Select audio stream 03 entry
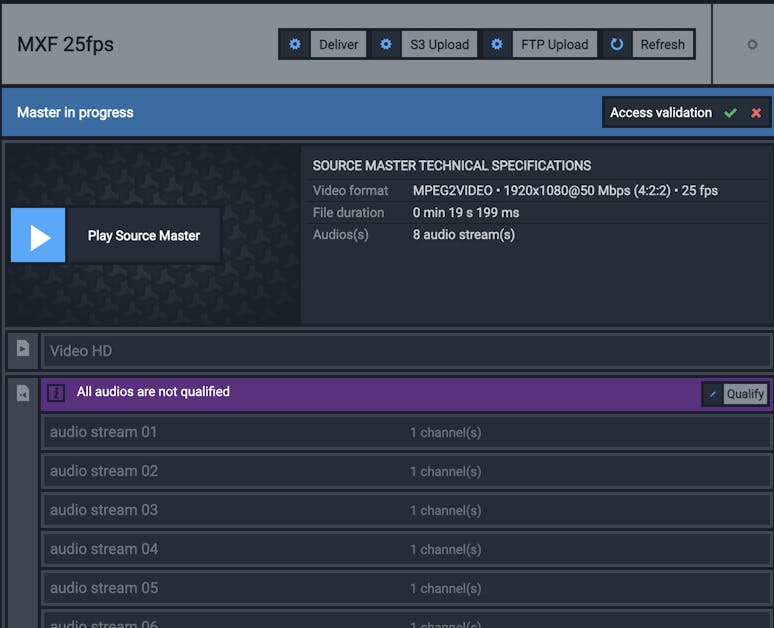 [x=406, y=510]
